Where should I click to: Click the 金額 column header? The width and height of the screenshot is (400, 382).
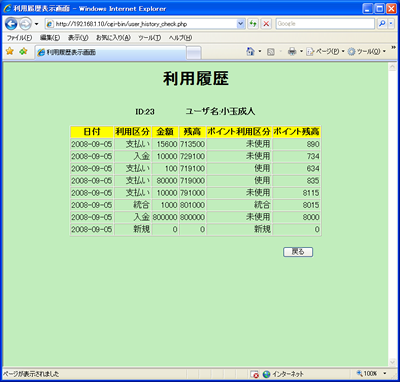[165, 132]
